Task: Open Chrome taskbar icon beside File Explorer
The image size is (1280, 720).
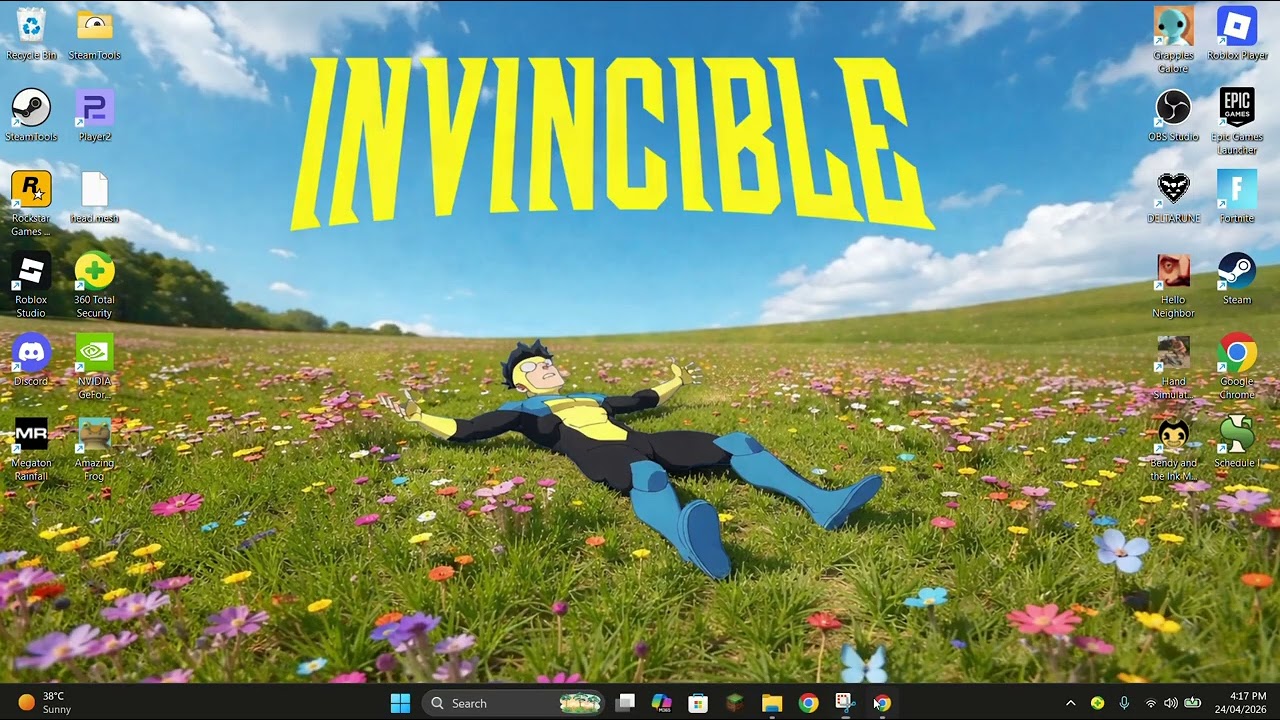Action: [x=808, y=703]
